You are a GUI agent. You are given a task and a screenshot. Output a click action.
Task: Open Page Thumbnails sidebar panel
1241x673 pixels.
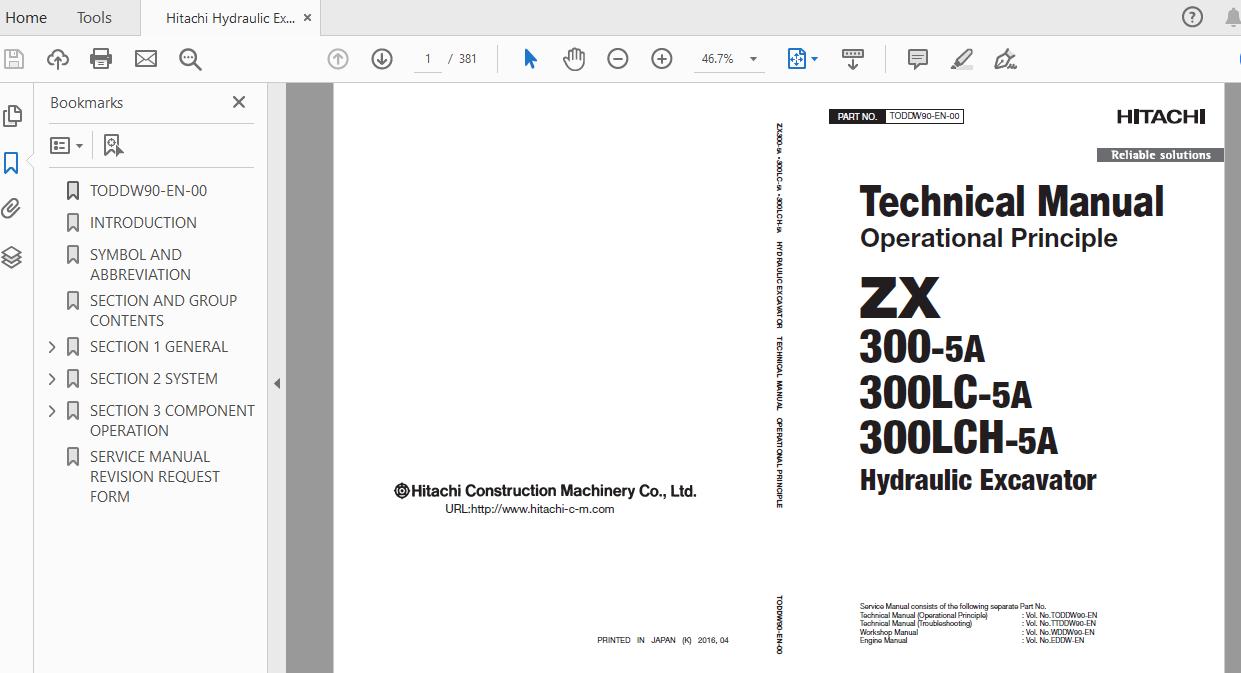(12, 116)
